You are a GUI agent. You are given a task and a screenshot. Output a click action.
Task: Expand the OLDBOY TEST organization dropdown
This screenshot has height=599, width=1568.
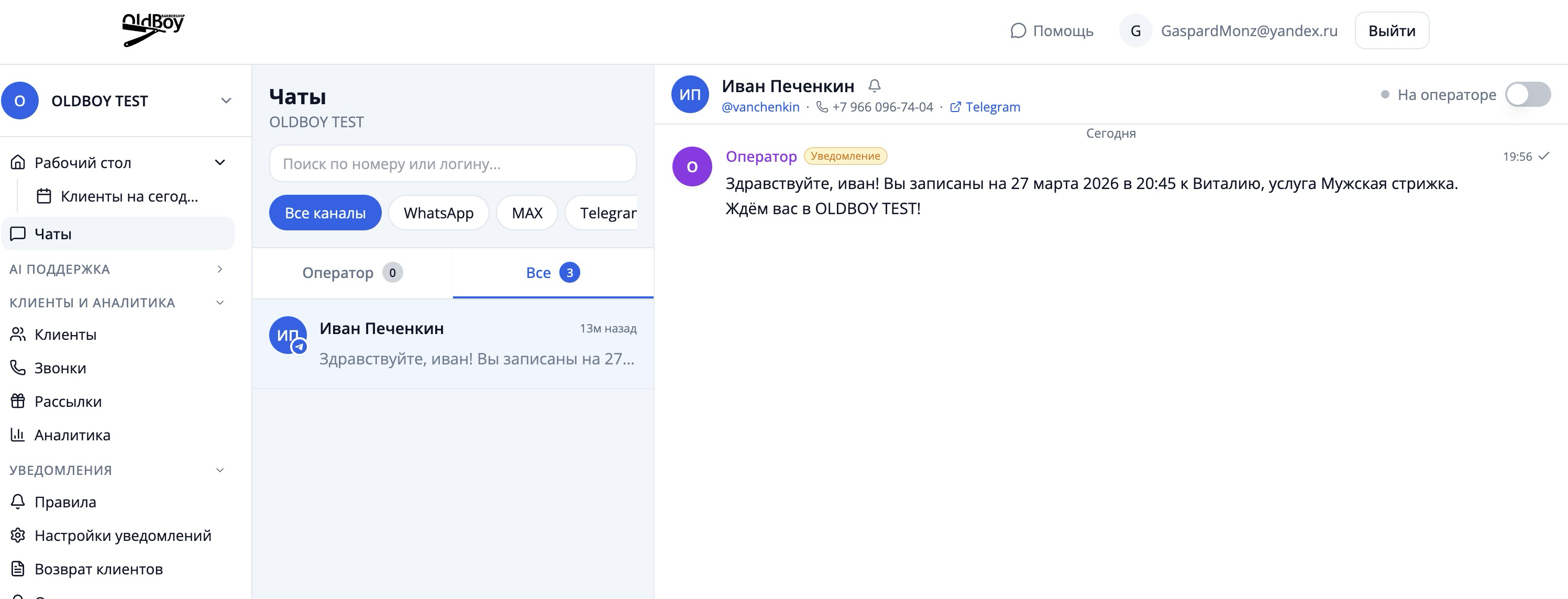(x=226, y=101)
